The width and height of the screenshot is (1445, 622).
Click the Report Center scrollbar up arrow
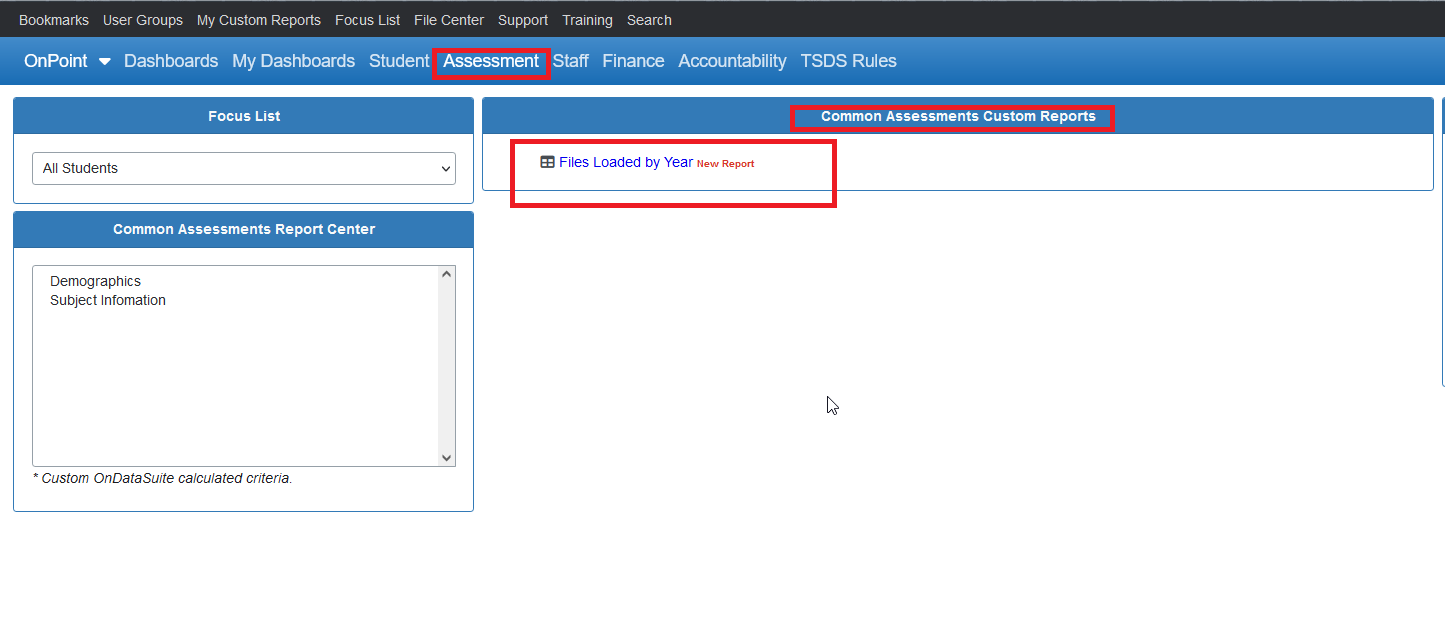[x=446, y=272]
